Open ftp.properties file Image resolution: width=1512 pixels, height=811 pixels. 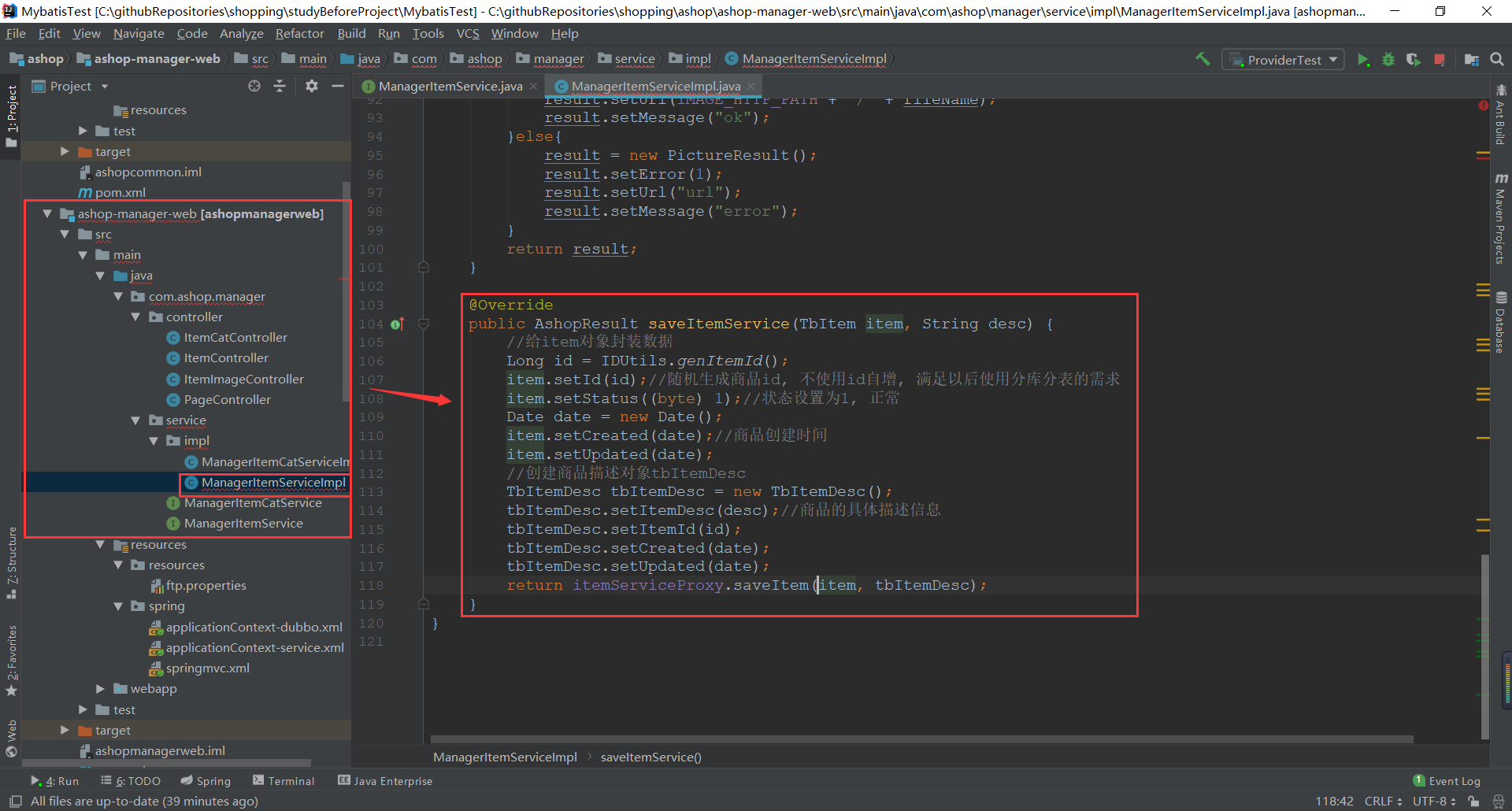206,586
